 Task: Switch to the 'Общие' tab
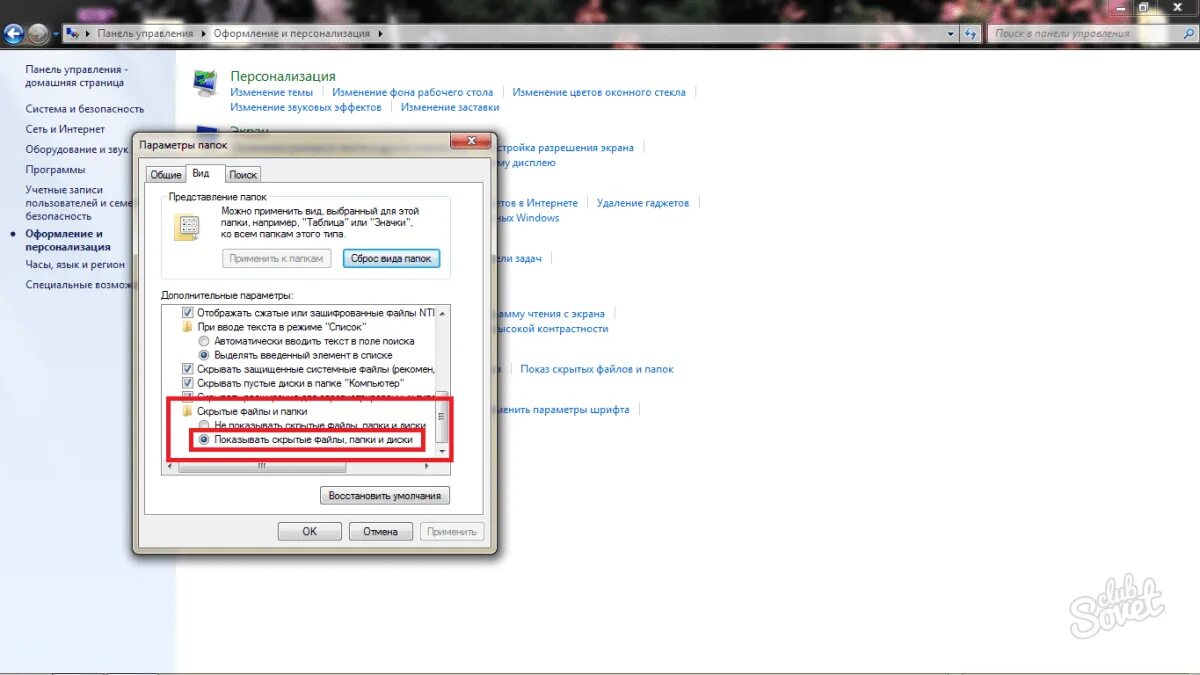pyautogui.click(x=165, y=175)
